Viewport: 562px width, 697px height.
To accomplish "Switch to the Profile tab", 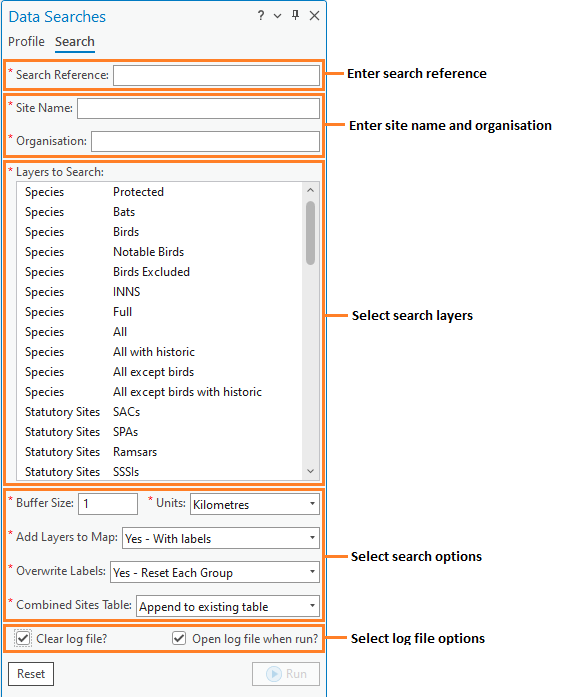I will [26, 42].
